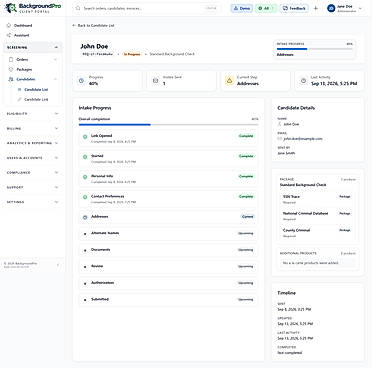Open the Orders menu item
The image size is (372, 368).
pyautogui.click(x=33, y=59)
